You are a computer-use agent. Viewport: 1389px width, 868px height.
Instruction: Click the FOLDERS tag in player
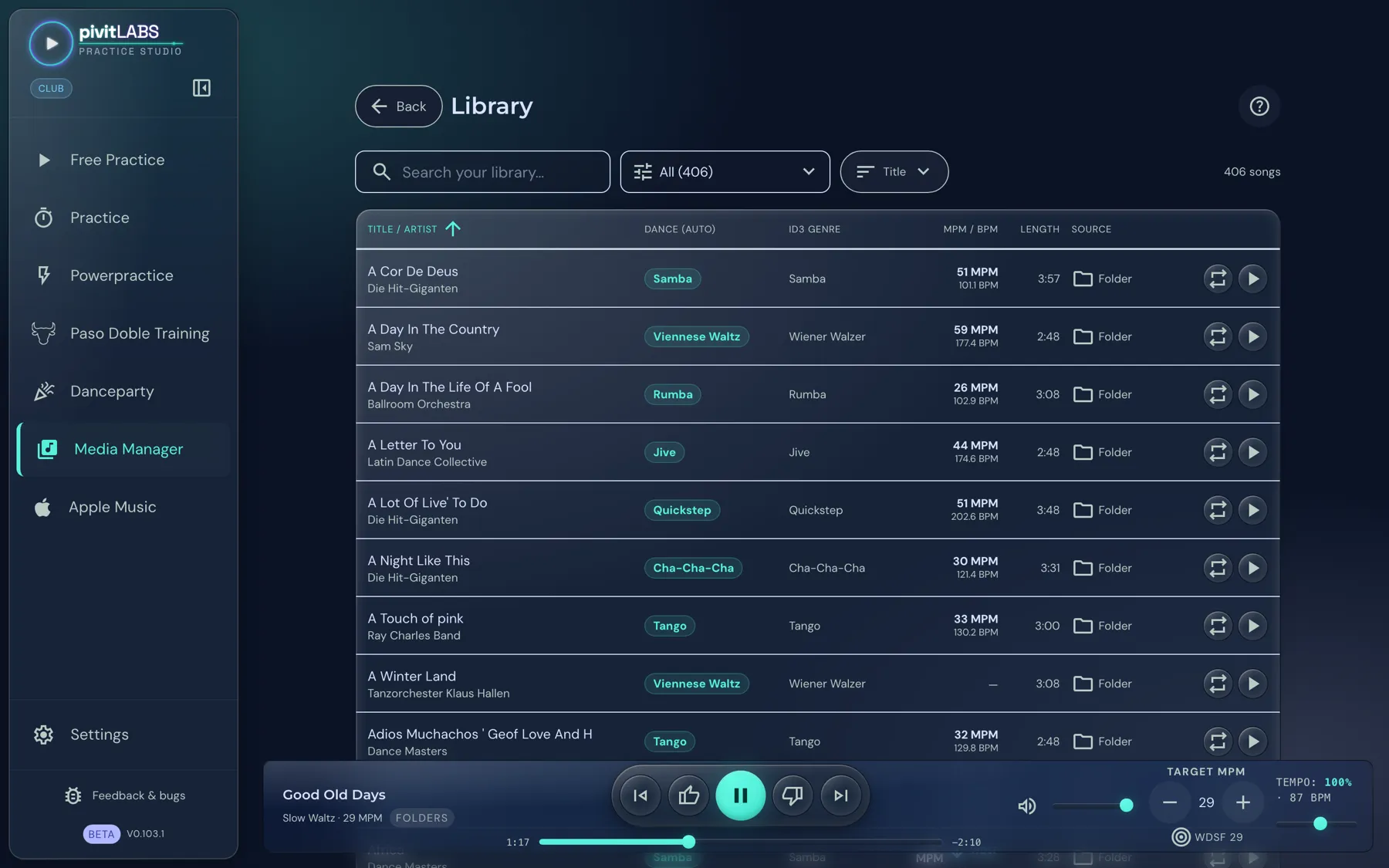[421, 818]
